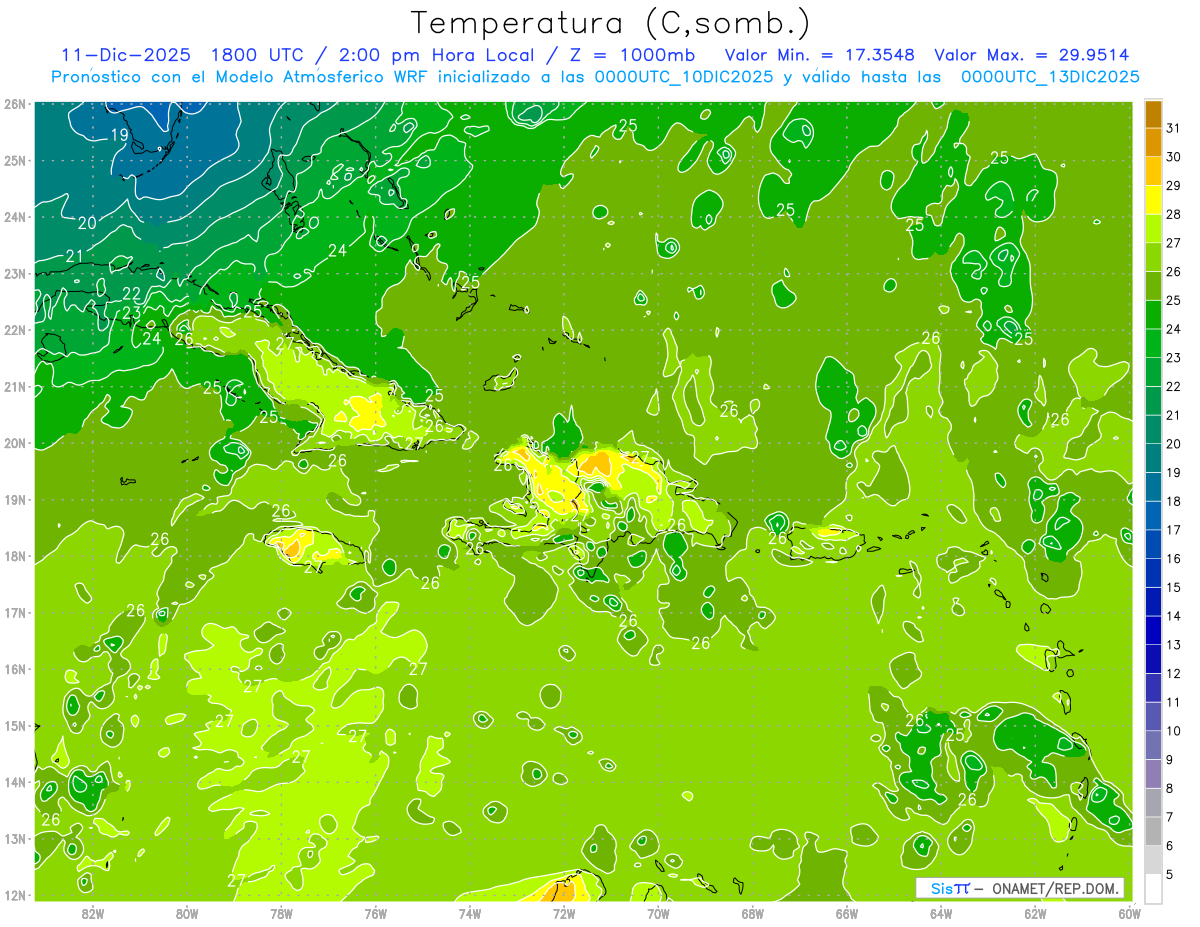Pick legend color band between 16 and 17

[1153, 544]
